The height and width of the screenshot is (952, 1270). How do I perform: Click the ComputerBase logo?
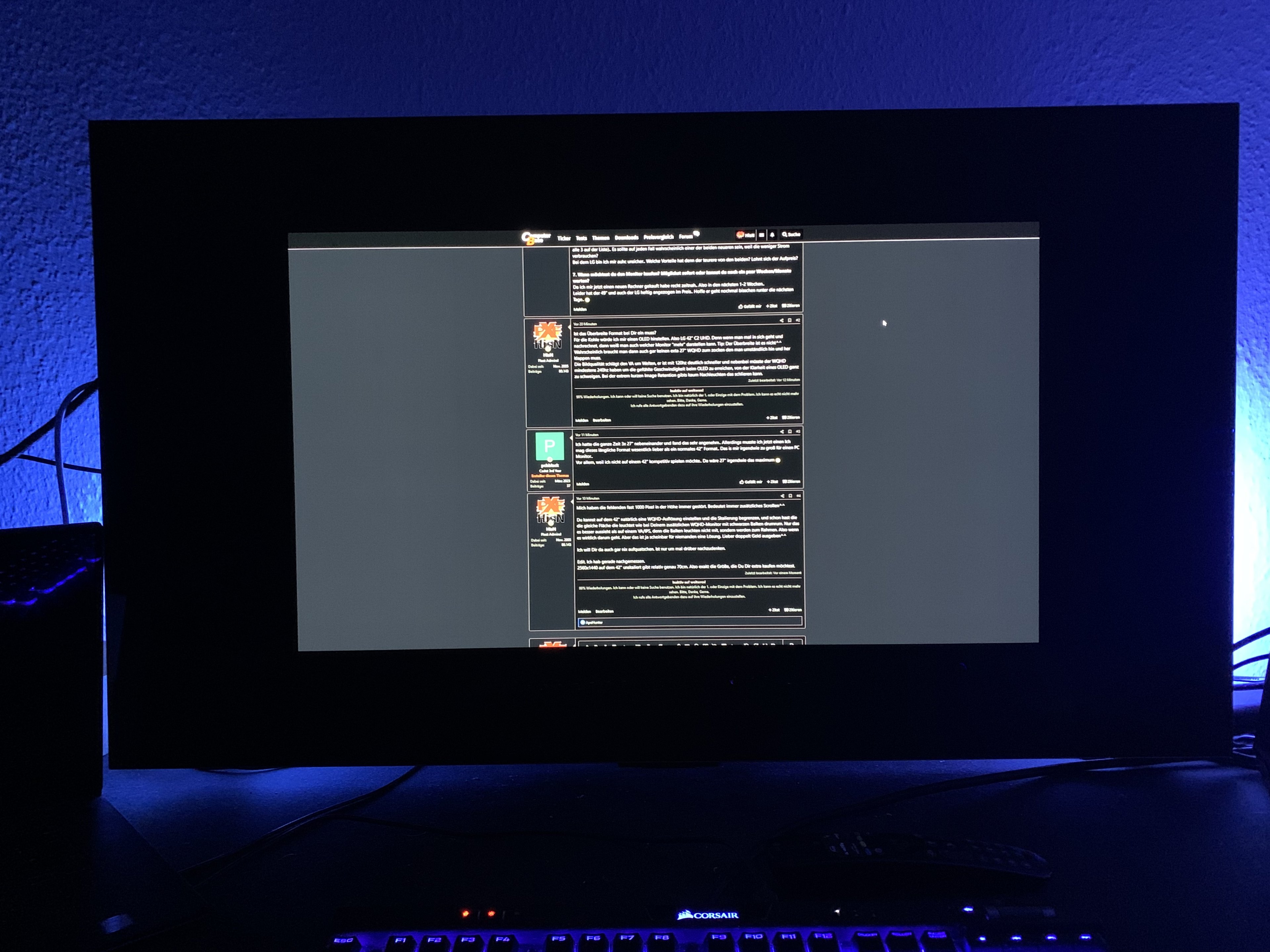click(535, 238)
